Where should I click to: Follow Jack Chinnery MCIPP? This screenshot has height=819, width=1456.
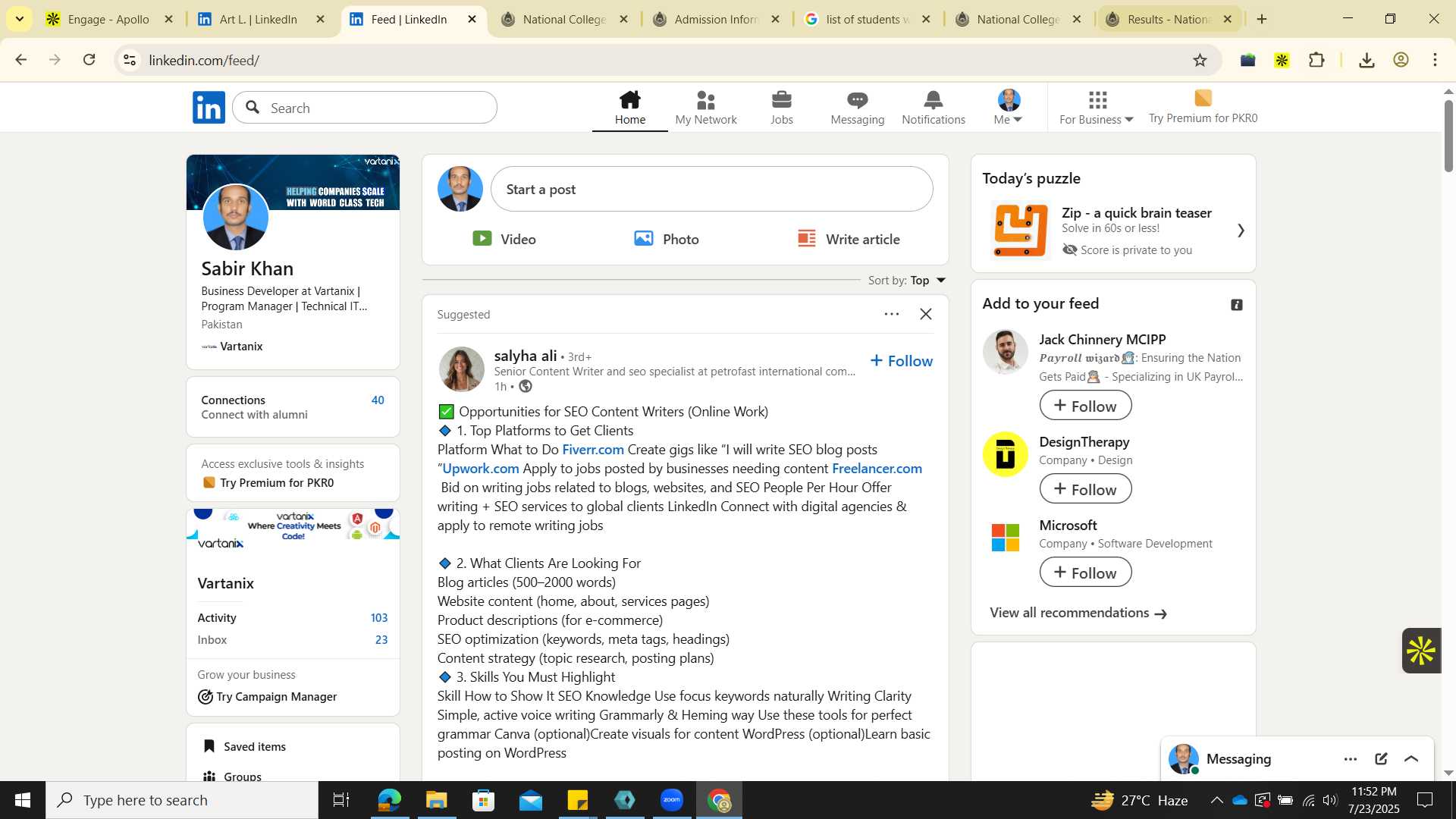click(1085, 406)
